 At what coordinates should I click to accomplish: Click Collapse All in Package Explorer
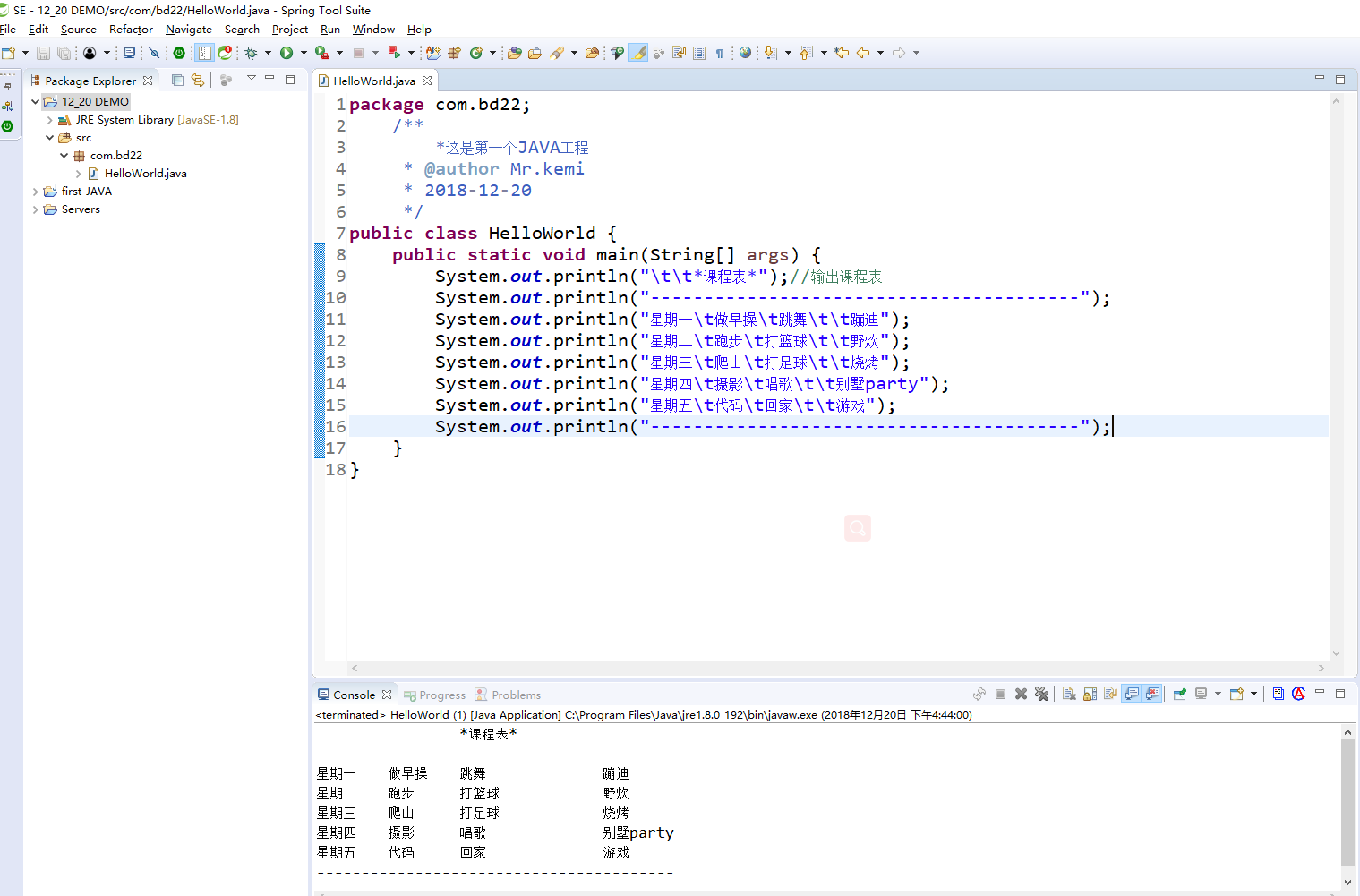(177, 80)
